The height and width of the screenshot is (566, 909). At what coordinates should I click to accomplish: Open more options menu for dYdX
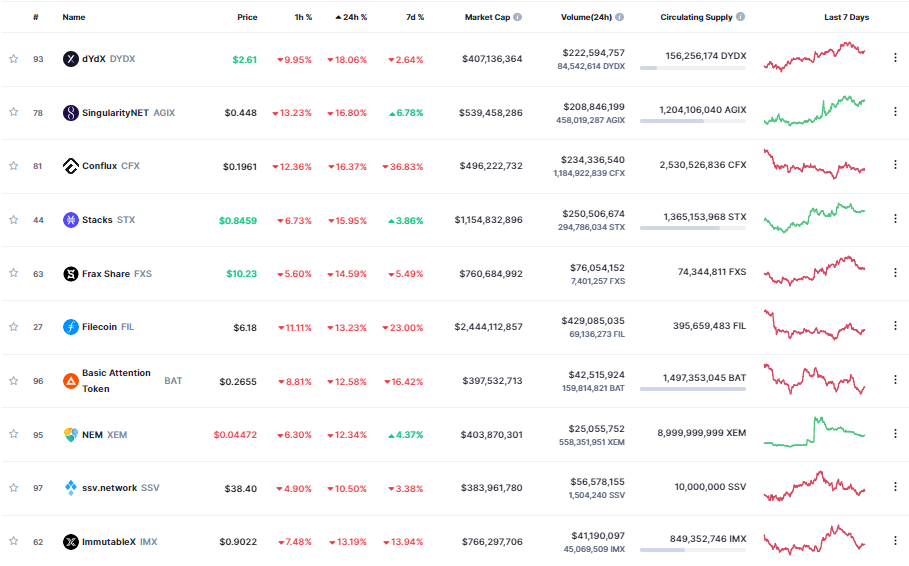tap(895, 57)
